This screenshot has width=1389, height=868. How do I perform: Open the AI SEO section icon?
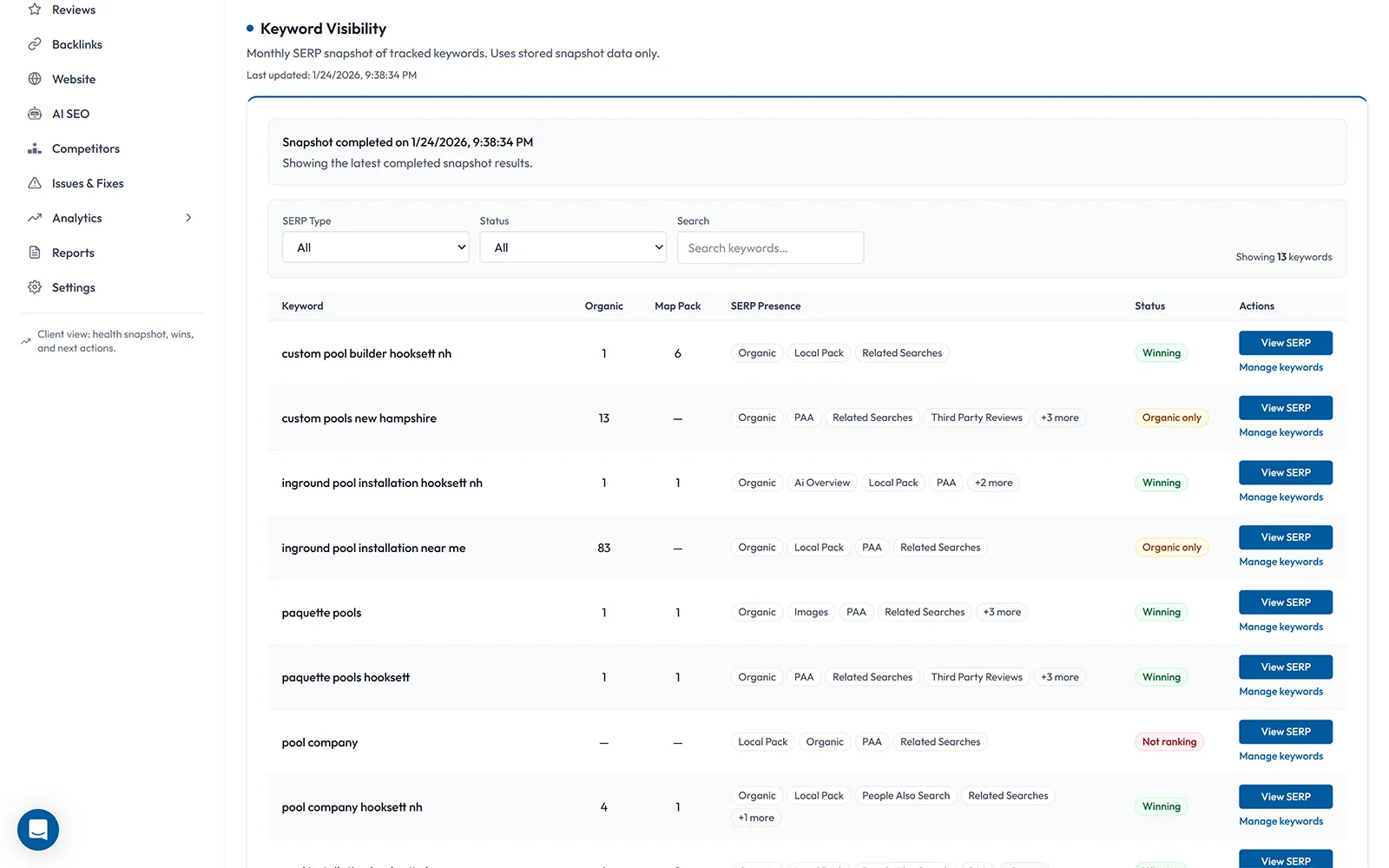[35, 113]
